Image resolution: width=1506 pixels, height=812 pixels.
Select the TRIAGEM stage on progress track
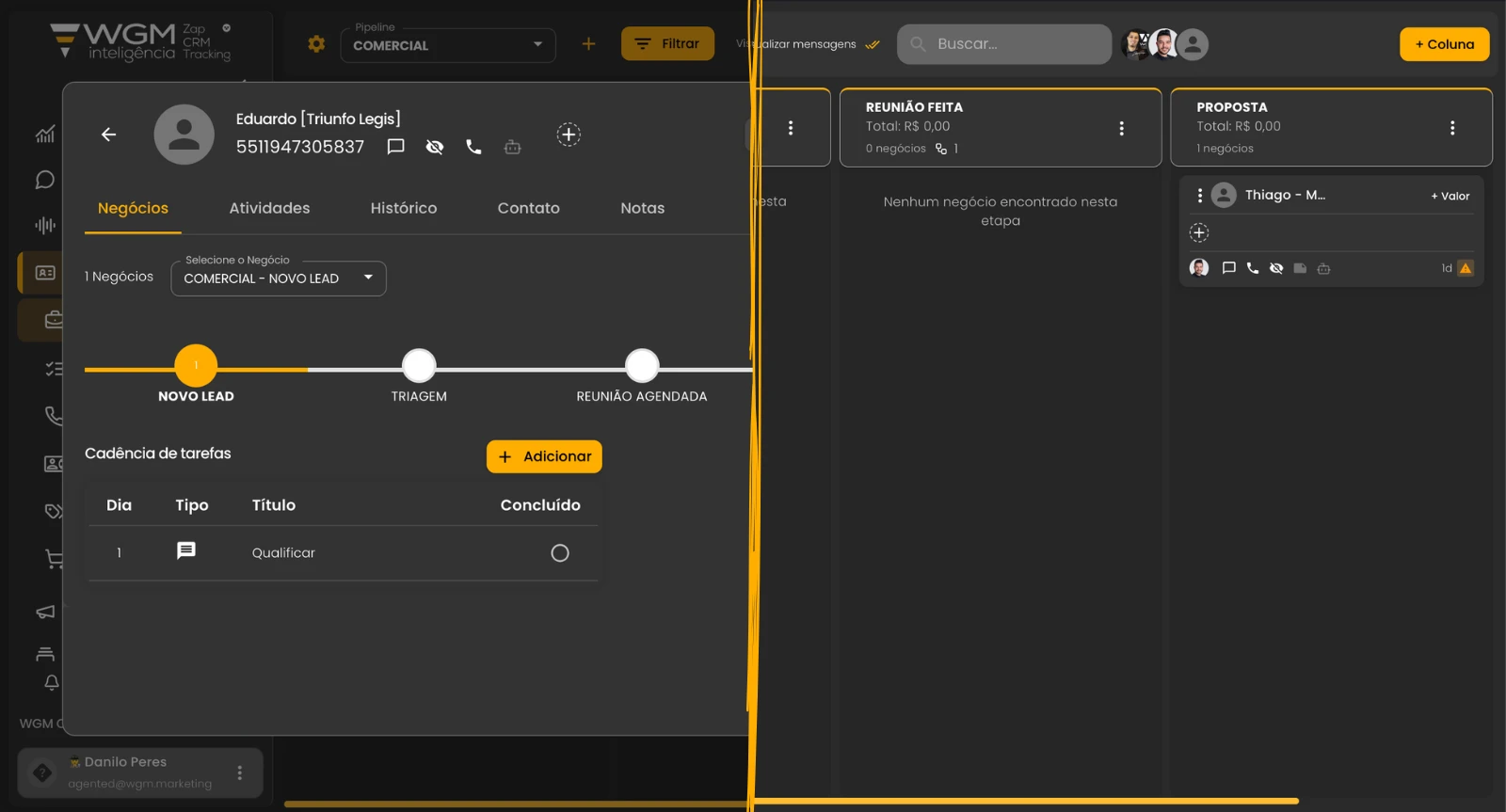[419, 366]
